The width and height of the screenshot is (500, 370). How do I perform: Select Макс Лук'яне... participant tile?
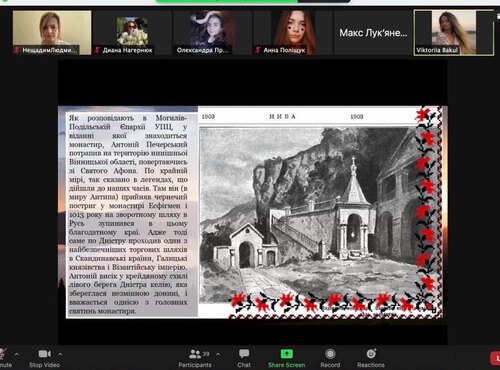click(x=373, y=32)
